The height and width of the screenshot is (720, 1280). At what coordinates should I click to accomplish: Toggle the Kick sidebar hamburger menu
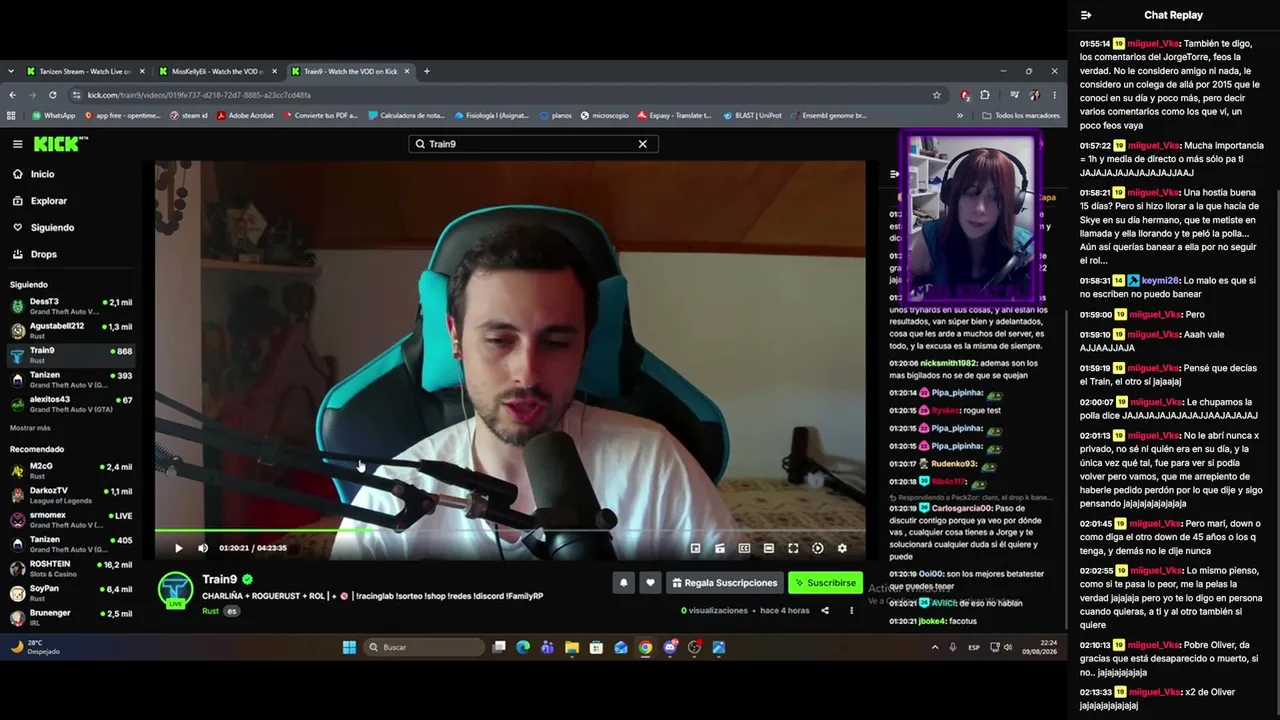[17, 144]
